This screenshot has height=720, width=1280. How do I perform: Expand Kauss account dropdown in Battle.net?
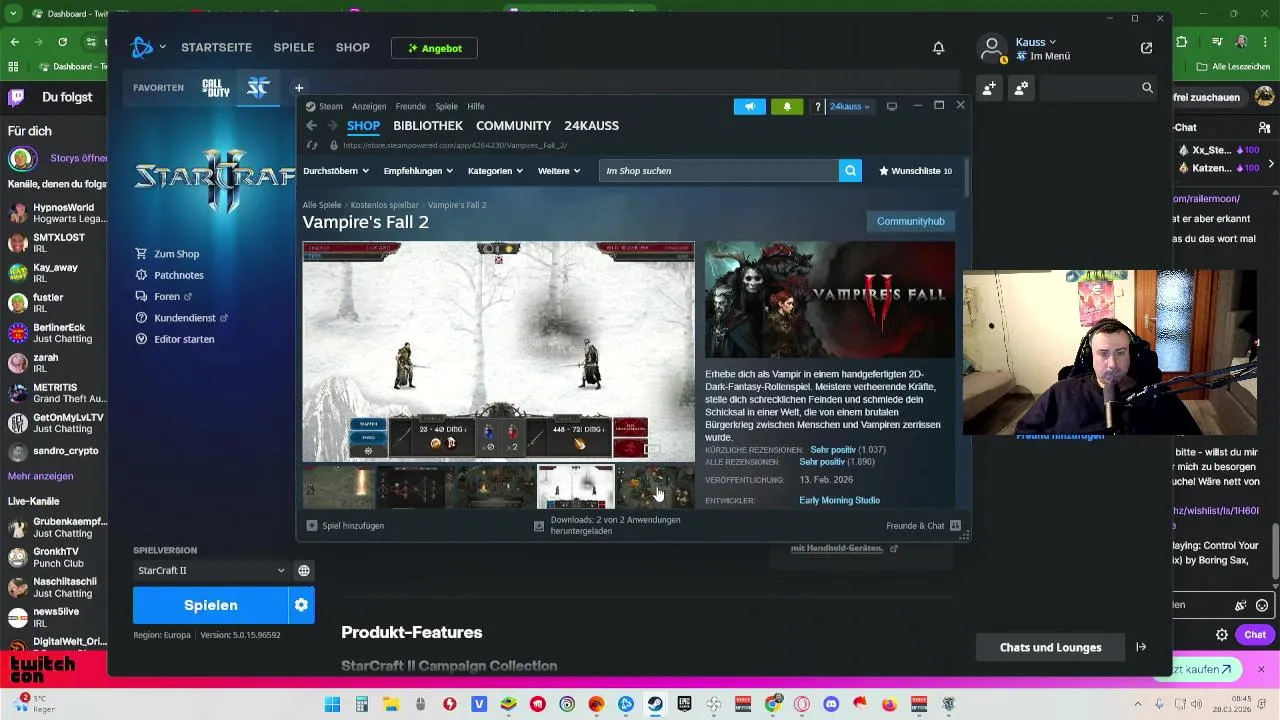[x=1036, y=42]
